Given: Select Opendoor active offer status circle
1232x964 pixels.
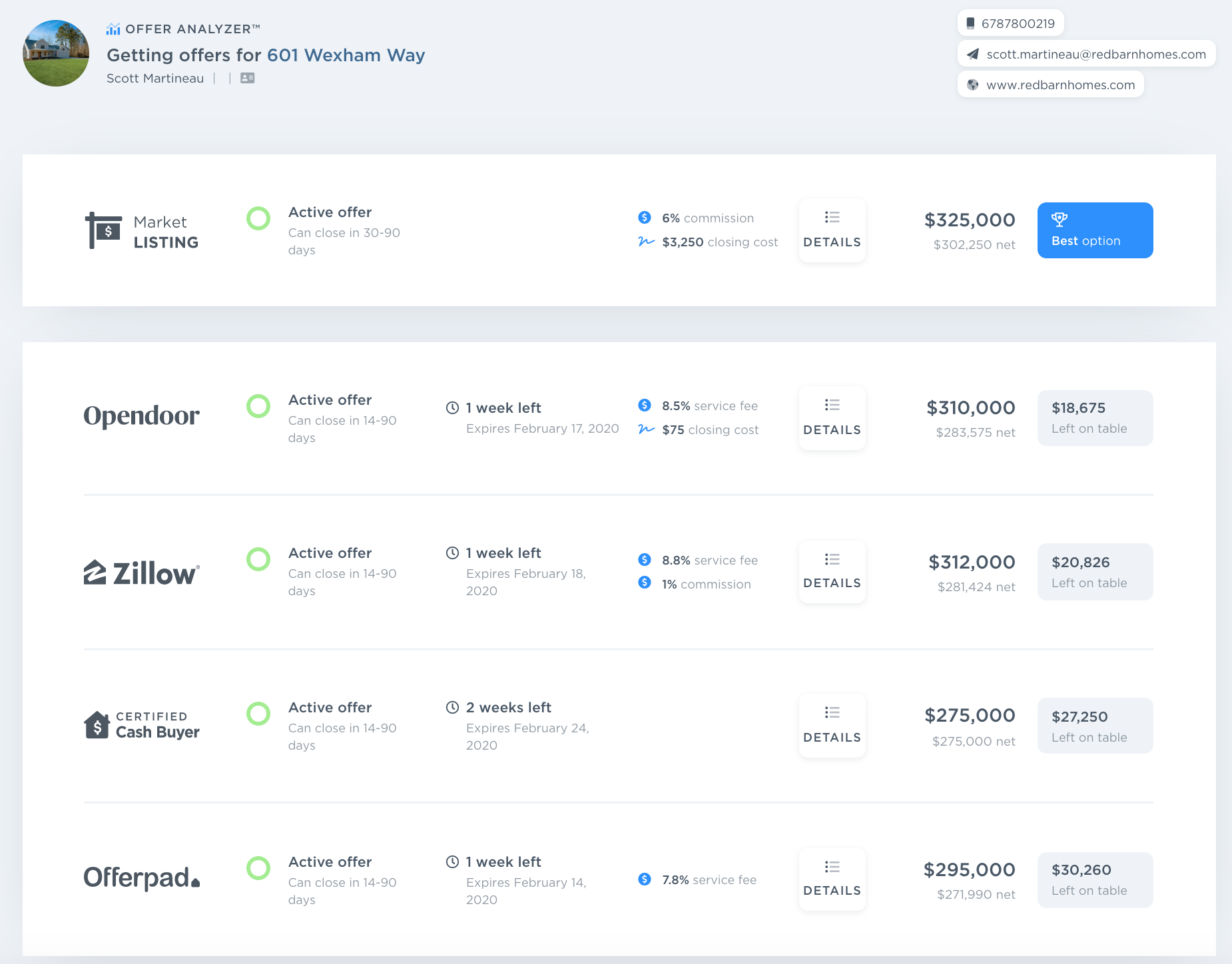Looking at the screenshot, I should pyautogui.click(x=258, y=406).
